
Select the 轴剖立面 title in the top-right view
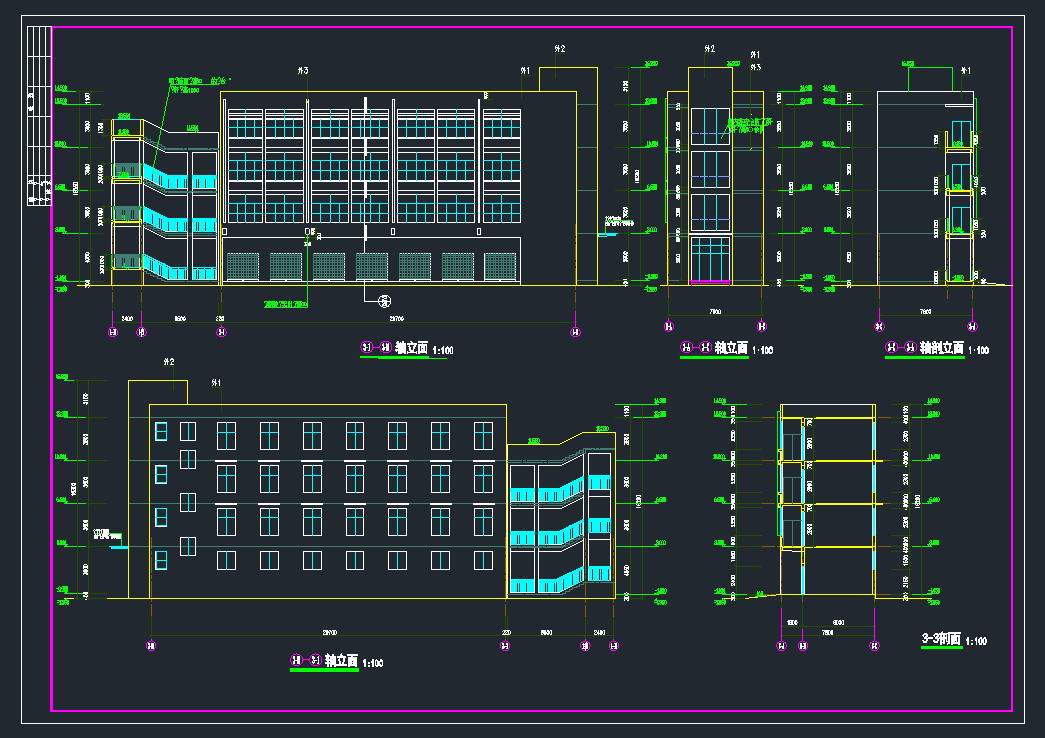[941, 348]
